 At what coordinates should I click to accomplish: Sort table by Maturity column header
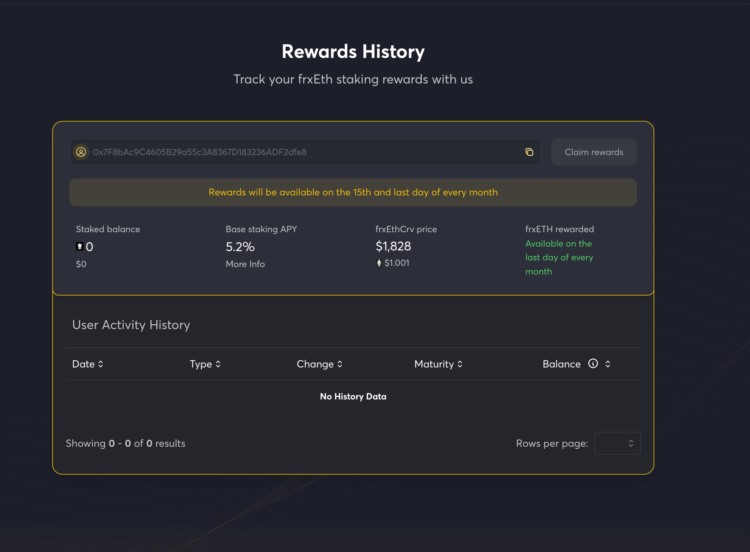click(x=434, y=364)
